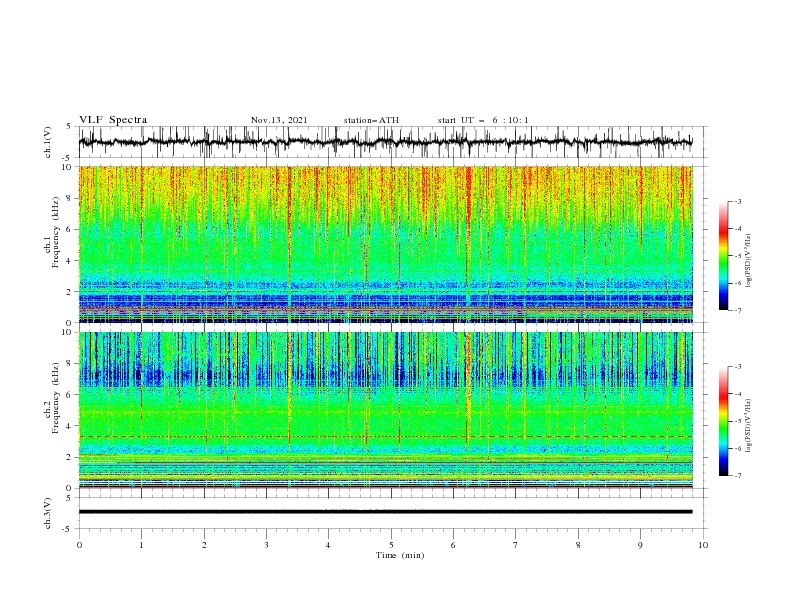Click the "station=ATH" label
The height and width of the screenshot is (612, 792).
pos(371,120)
